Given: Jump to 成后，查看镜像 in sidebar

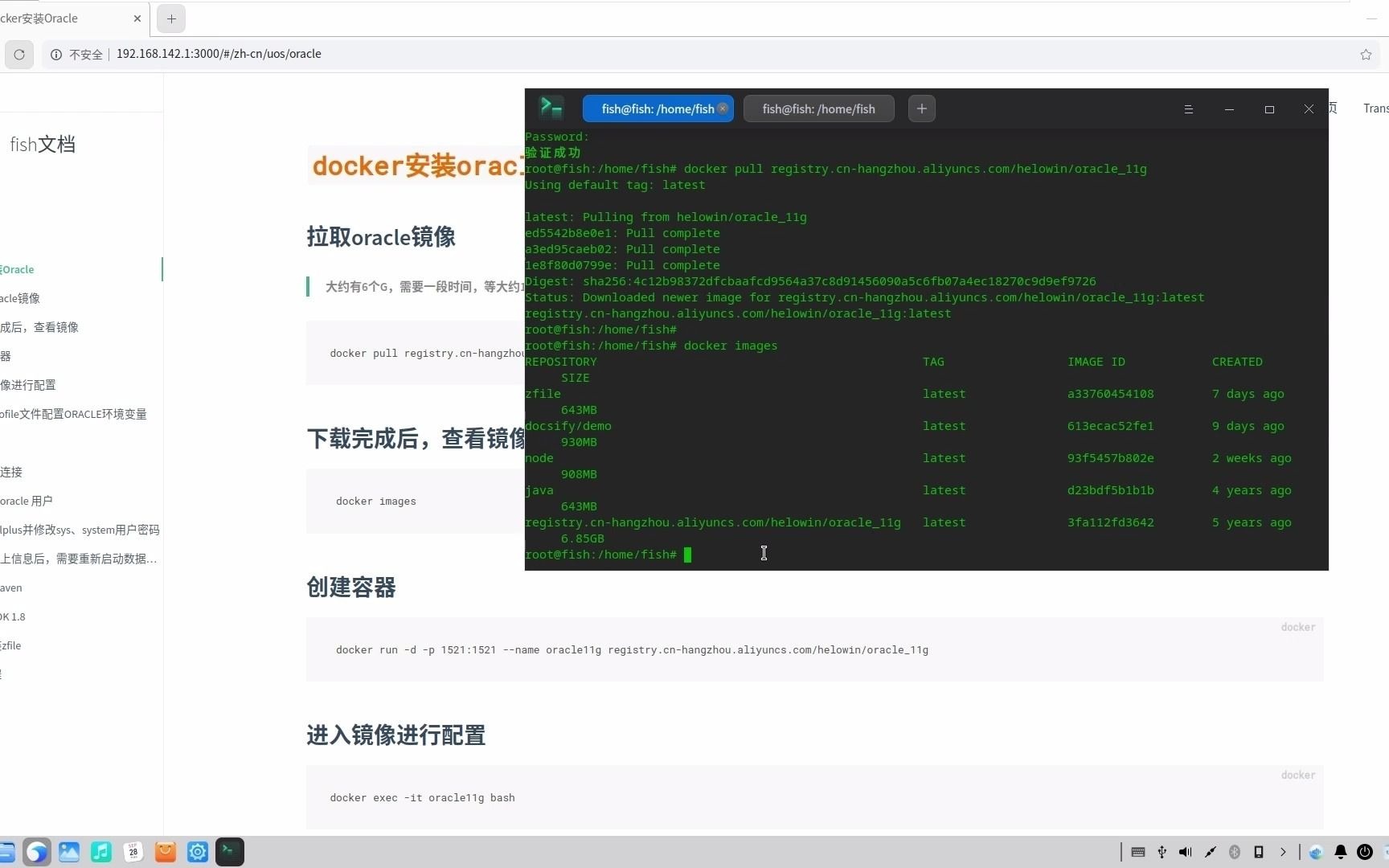Looking at the screenshot, I should click(39, 327).
